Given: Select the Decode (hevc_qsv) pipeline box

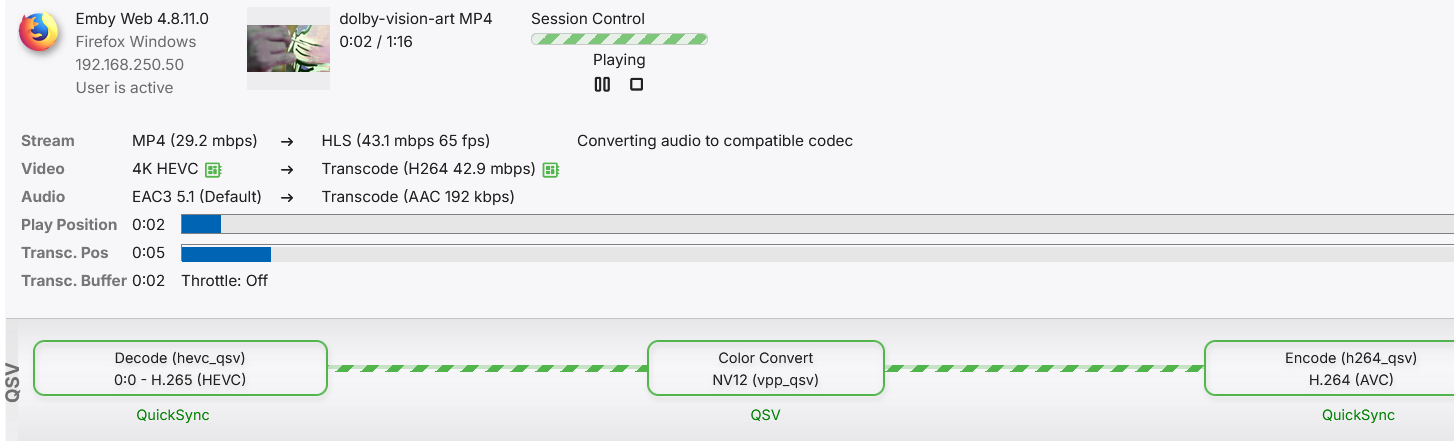Looking at the screenshot, I should pyautogui.click(x=180, y=368).
